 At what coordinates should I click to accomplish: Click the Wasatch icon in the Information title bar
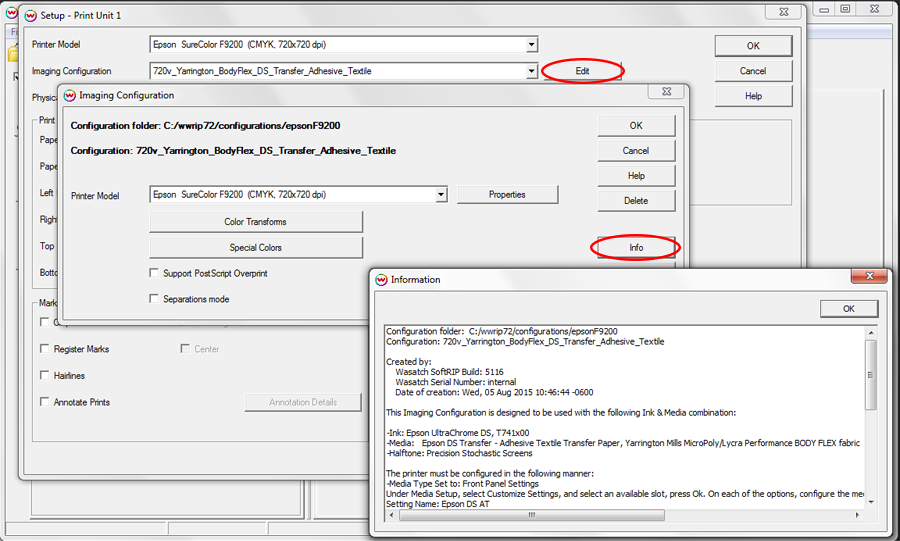tap(381, 280)
